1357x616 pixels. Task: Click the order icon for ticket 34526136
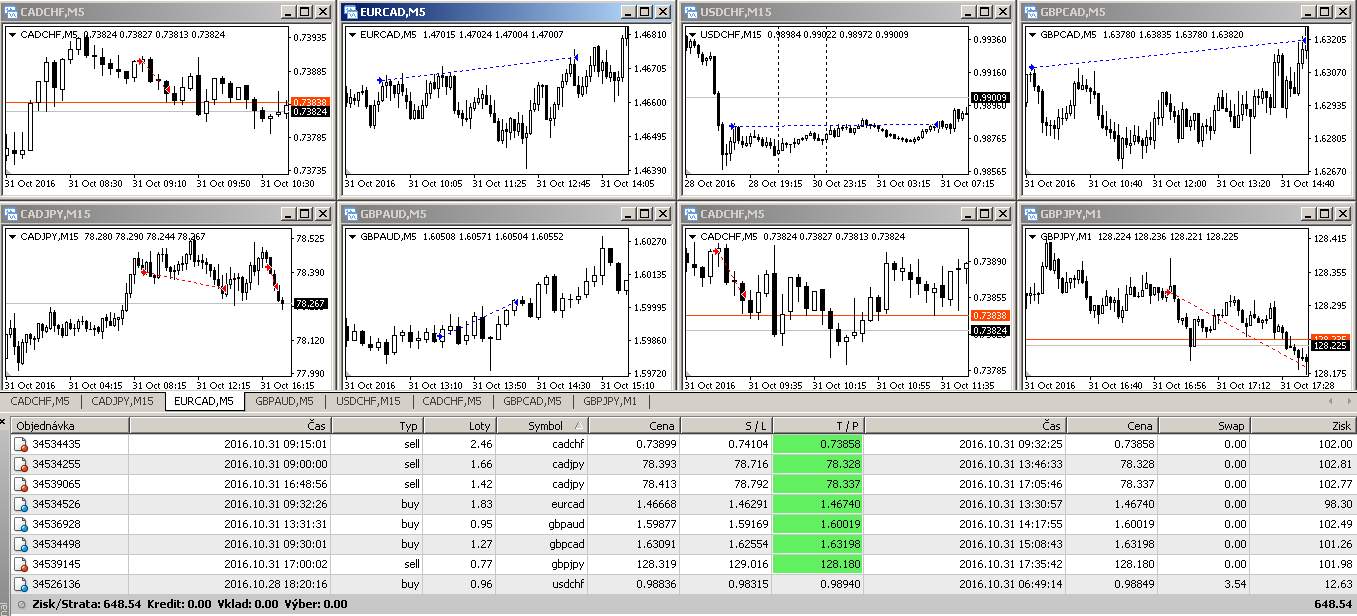pos(20,584)
